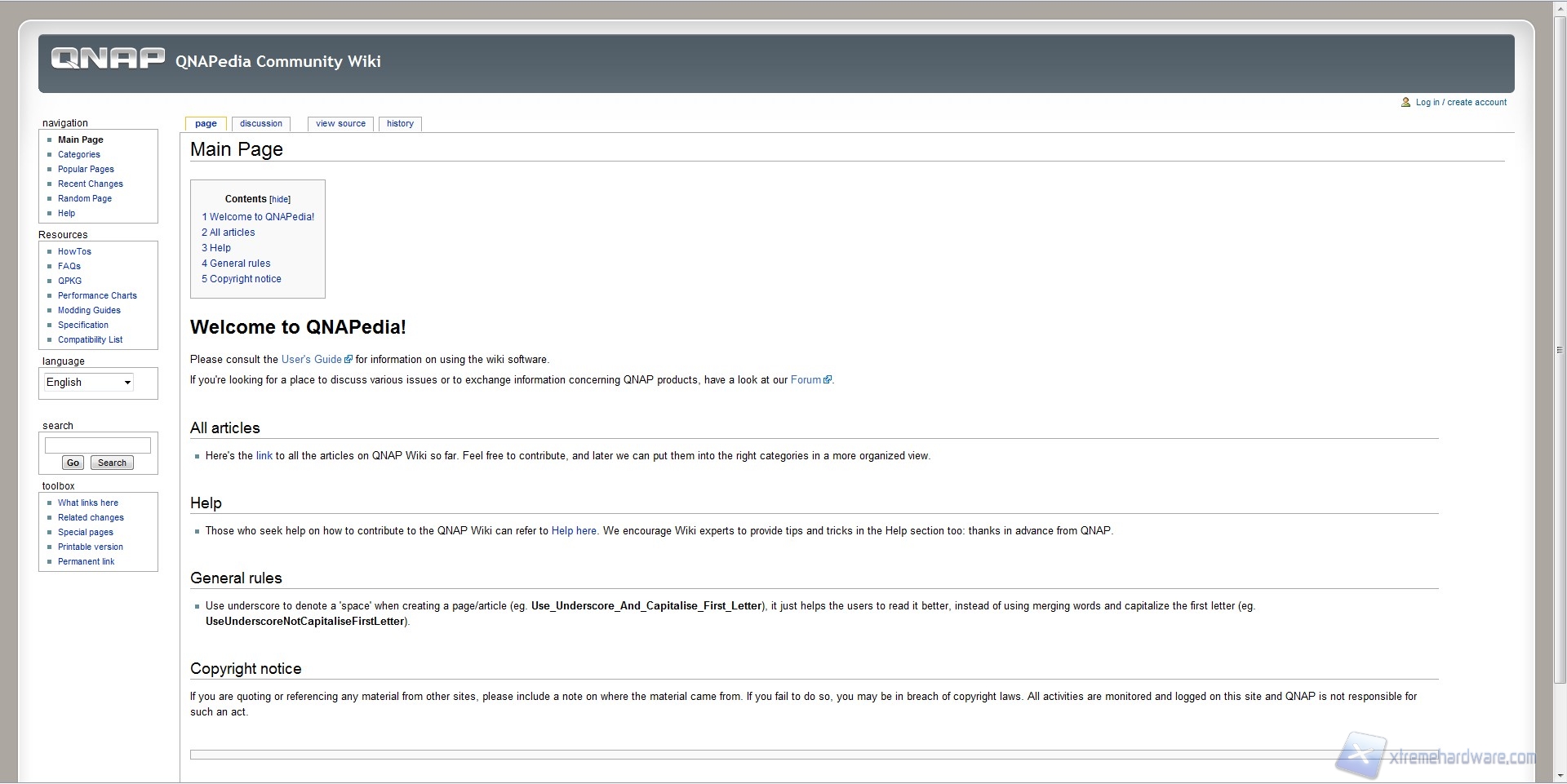Open Printable version from toolbox
Screen dimensions: 1567x784
click(x=90, y=547)
